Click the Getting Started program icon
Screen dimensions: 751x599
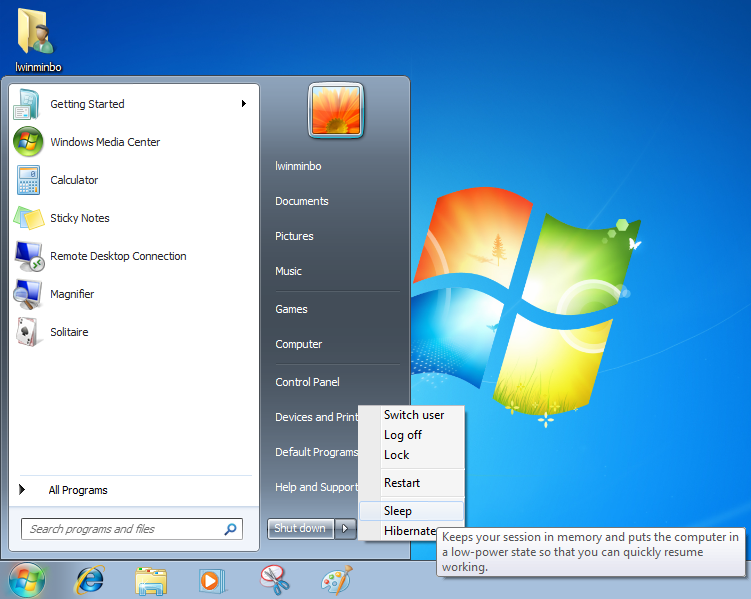(27, 104)
